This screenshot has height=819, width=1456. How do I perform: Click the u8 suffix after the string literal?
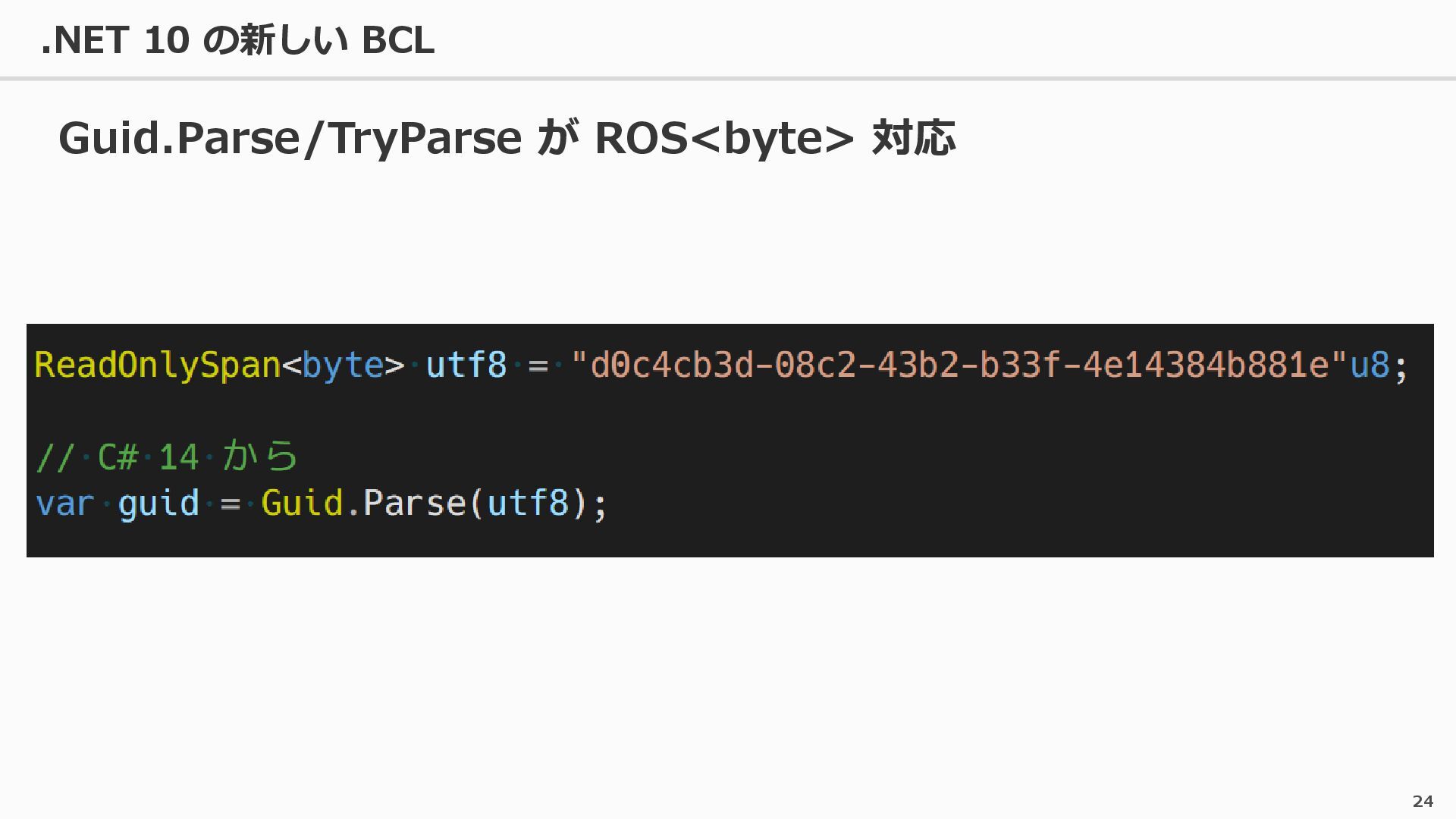1370,366
